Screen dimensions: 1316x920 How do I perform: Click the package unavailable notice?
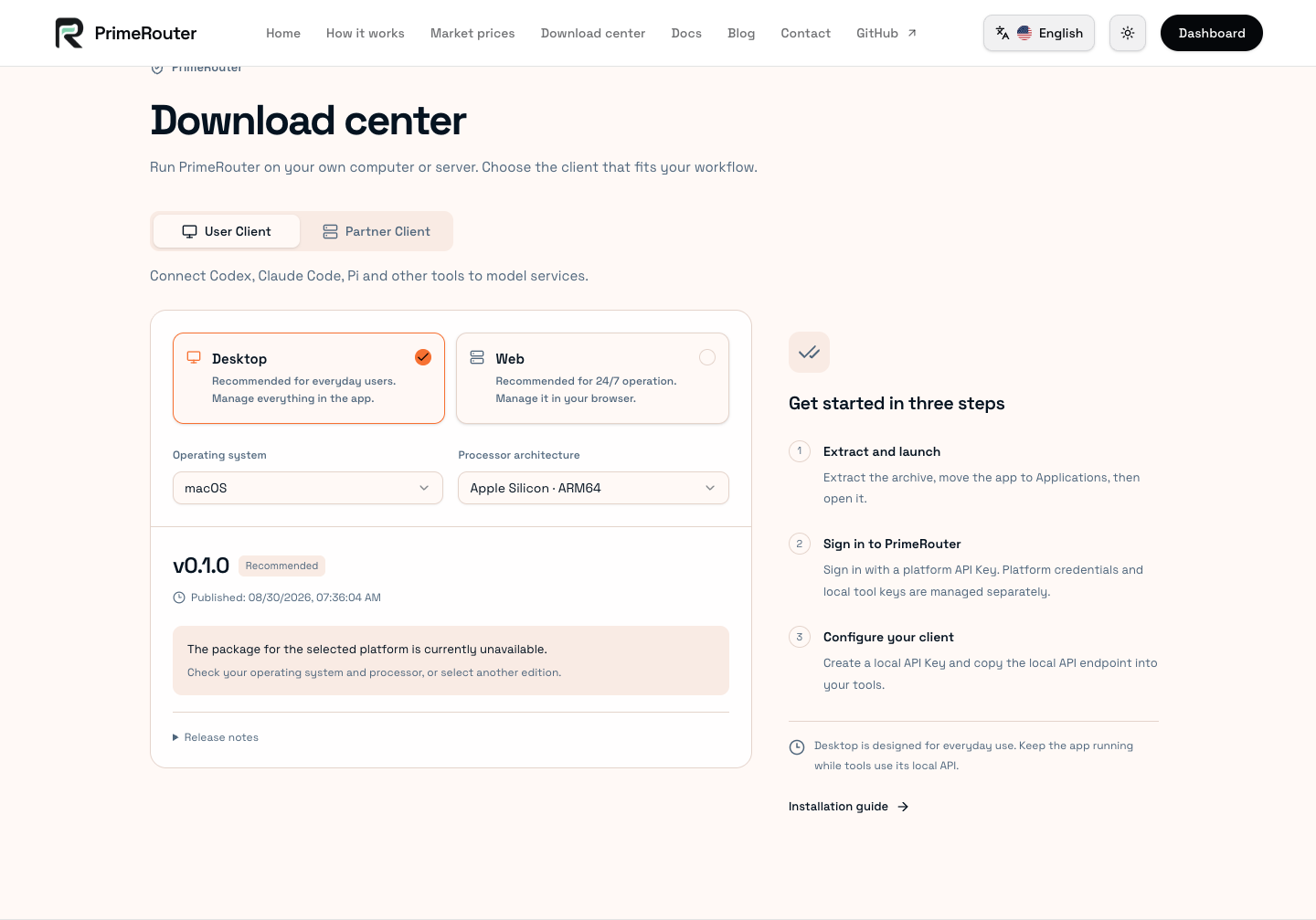tap(451, 661)
